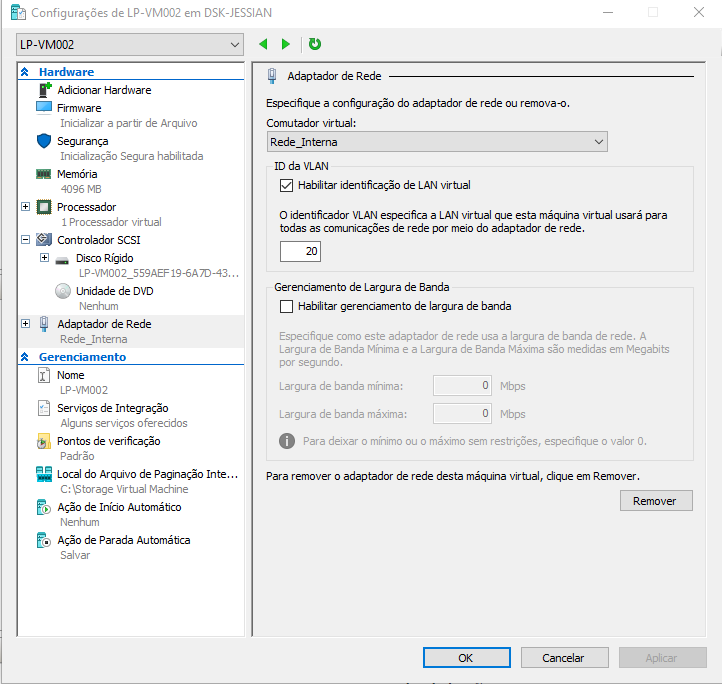This screenshot has width=722, height=684.
Task: Click '4096 MB' memory value text
Action: [x=81, y=189]
